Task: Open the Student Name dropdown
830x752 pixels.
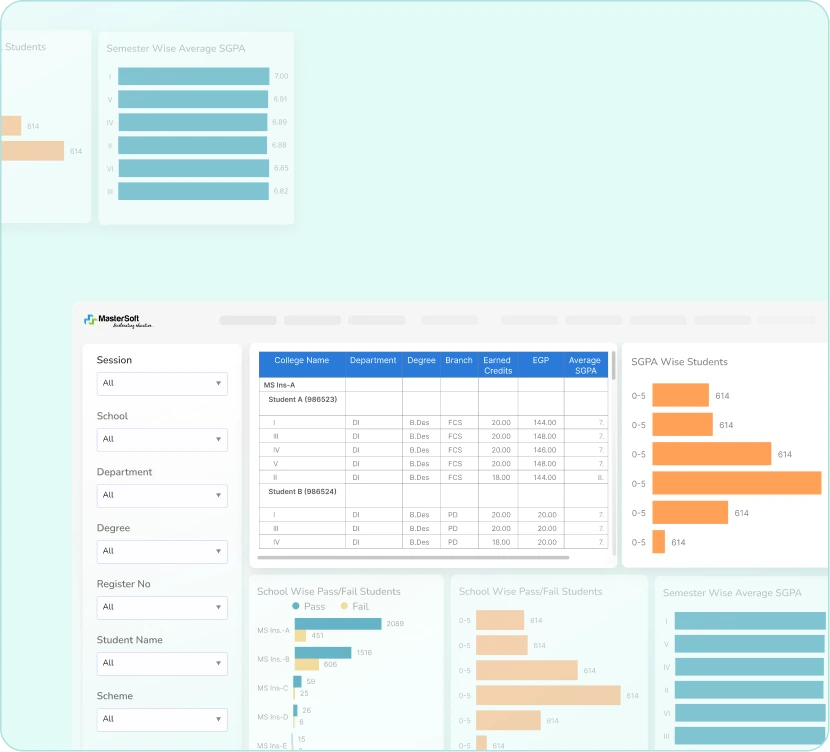Action: 162,663
